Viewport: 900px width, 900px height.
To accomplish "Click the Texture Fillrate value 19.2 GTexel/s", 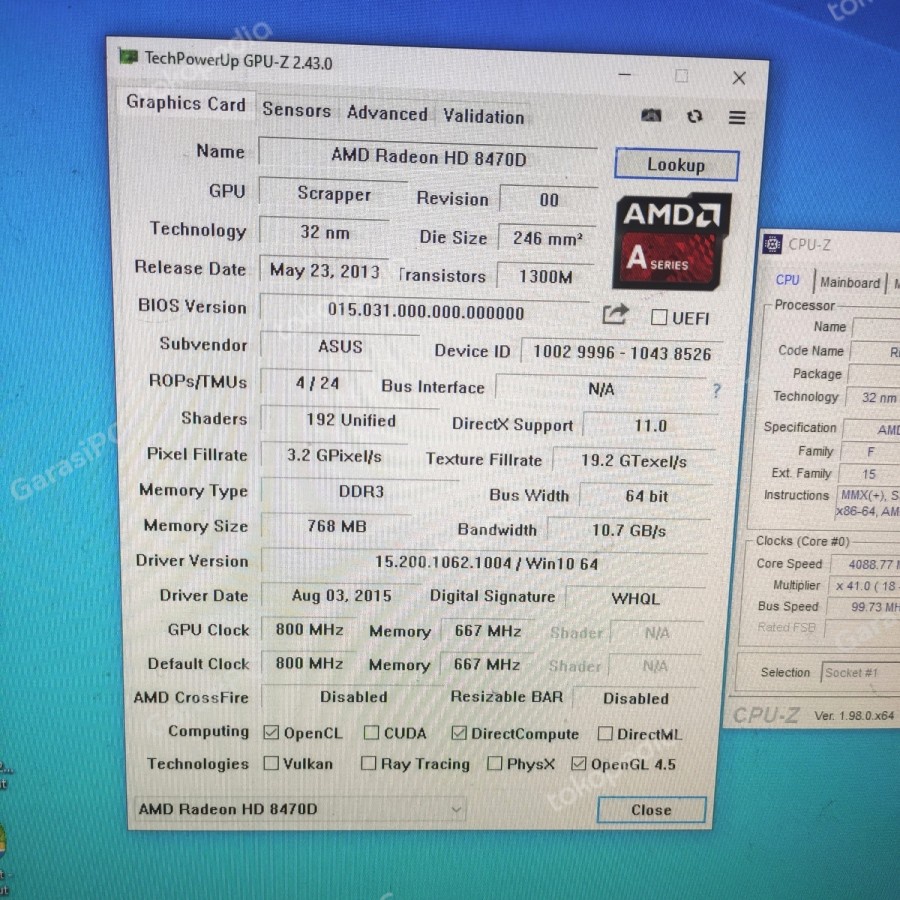I will pos(633,461).
